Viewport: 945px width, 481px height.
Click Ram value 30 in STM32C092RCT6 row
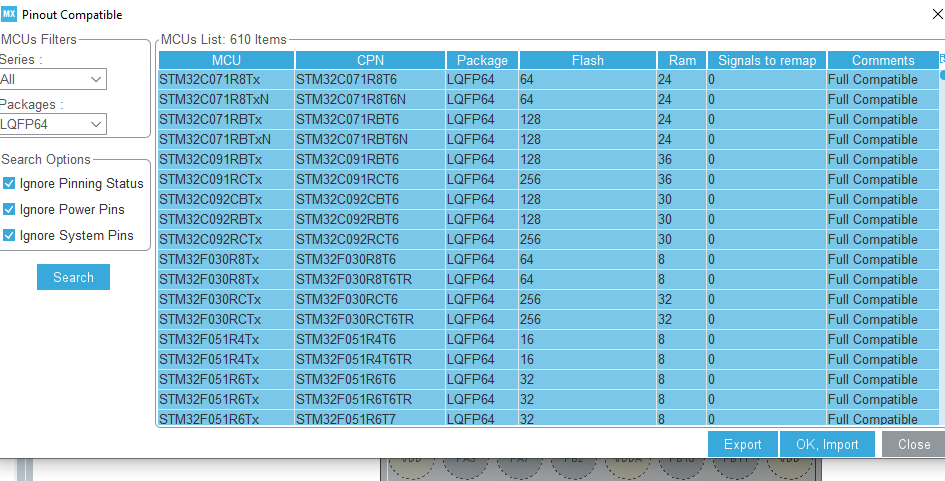pyautogui.click(x=682, y=239)
